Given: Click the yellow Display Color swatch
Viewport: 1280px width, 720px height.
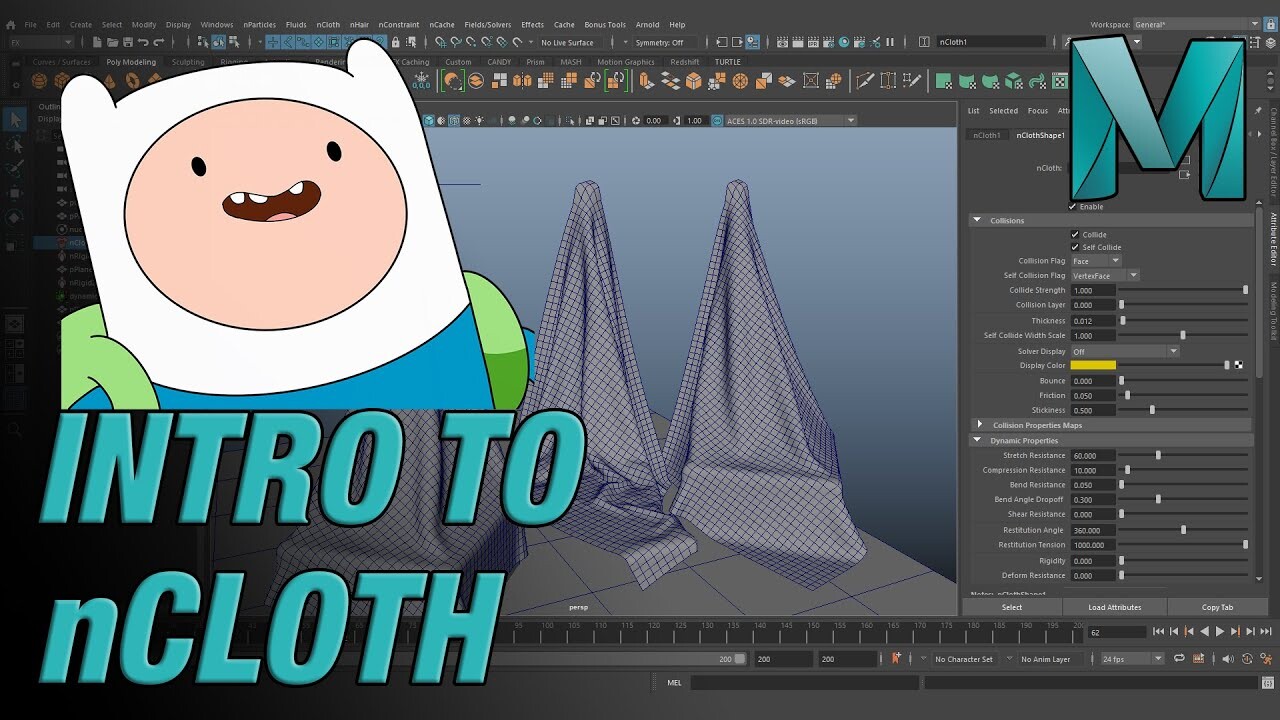Looking at the screenshot, I should point(1093,365).
